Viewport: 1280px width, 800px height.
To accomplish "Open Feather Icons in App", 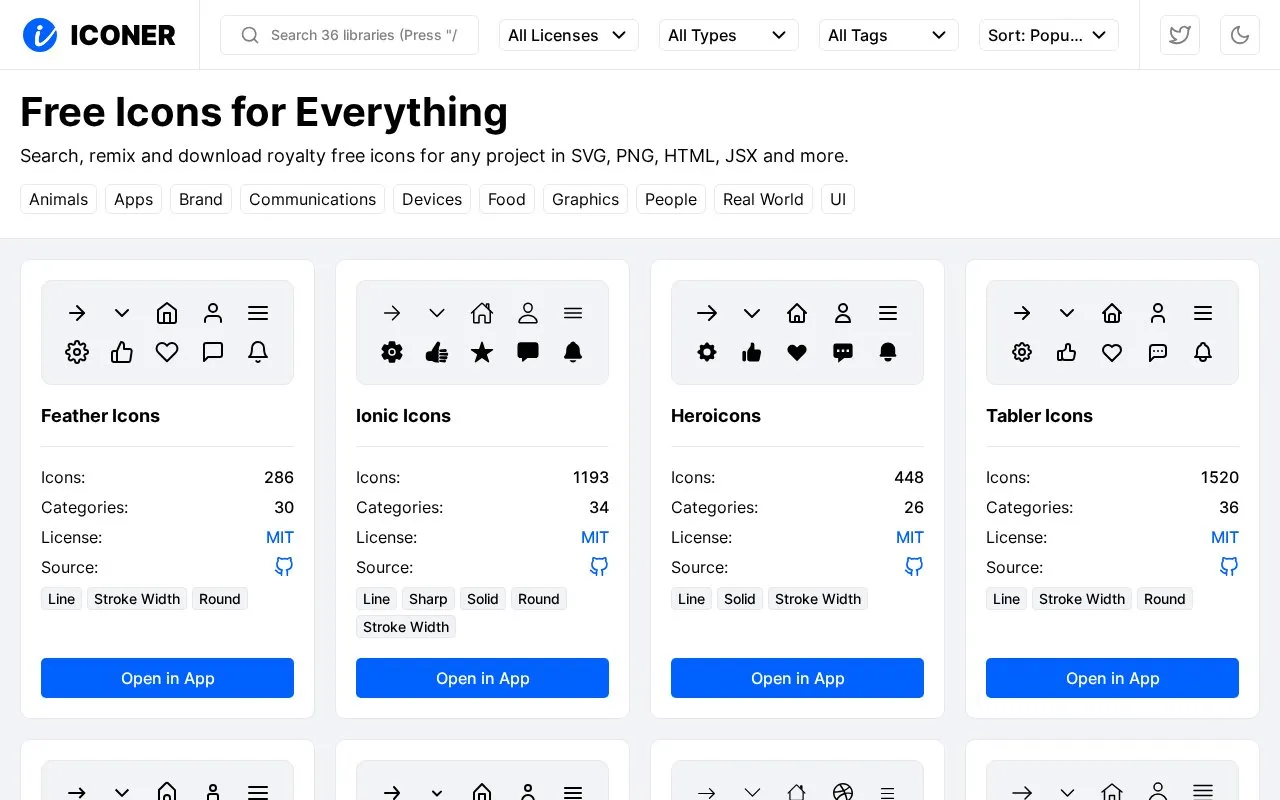I will 167,678.
